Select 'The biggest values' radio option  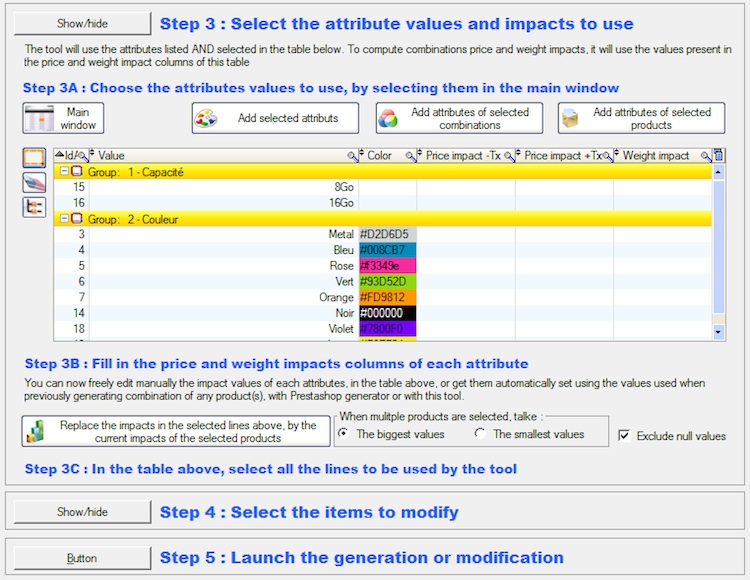[344, 434]
